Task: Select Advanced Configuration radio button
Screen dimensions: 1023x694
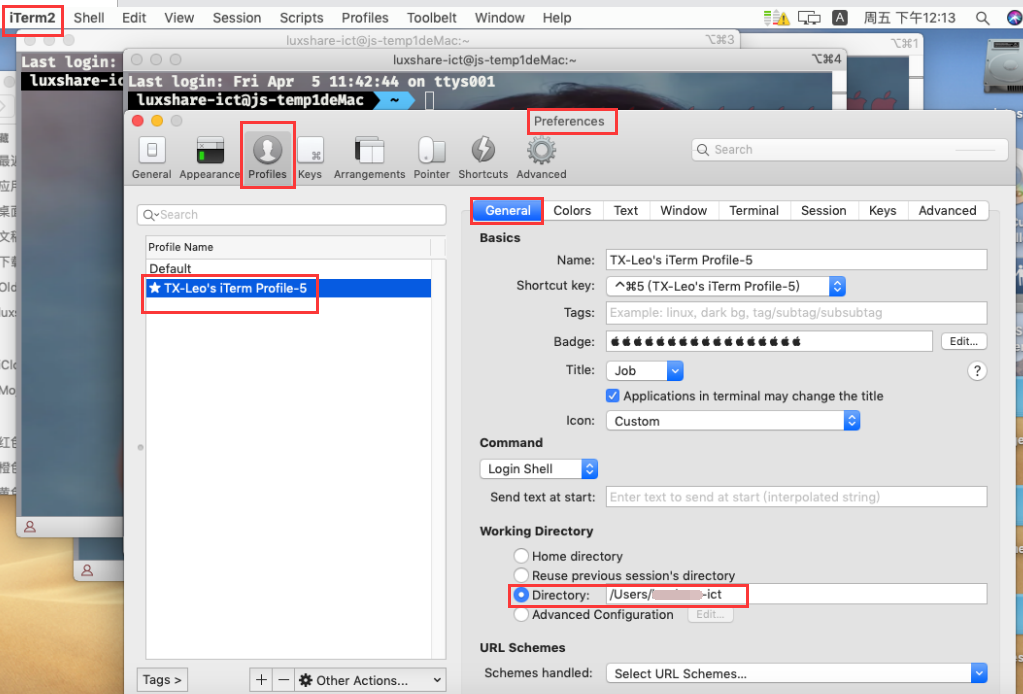Action: coord(521,614)
